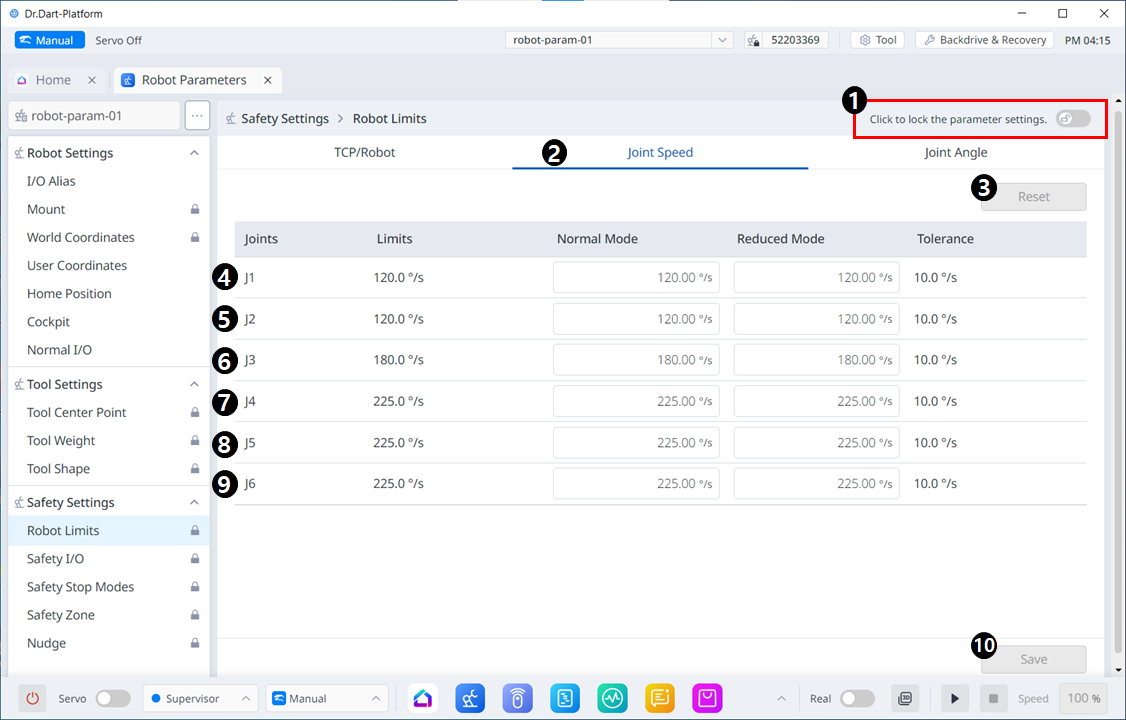Screen dimensions: 1126x720
Task: Toggle the Real mode switch
Action: click(857, 698)
